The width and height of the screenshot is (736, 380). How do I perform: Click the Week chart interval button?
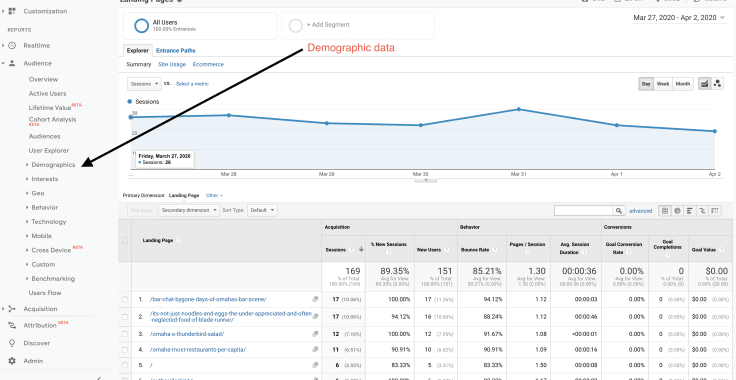tap(663, 84)
